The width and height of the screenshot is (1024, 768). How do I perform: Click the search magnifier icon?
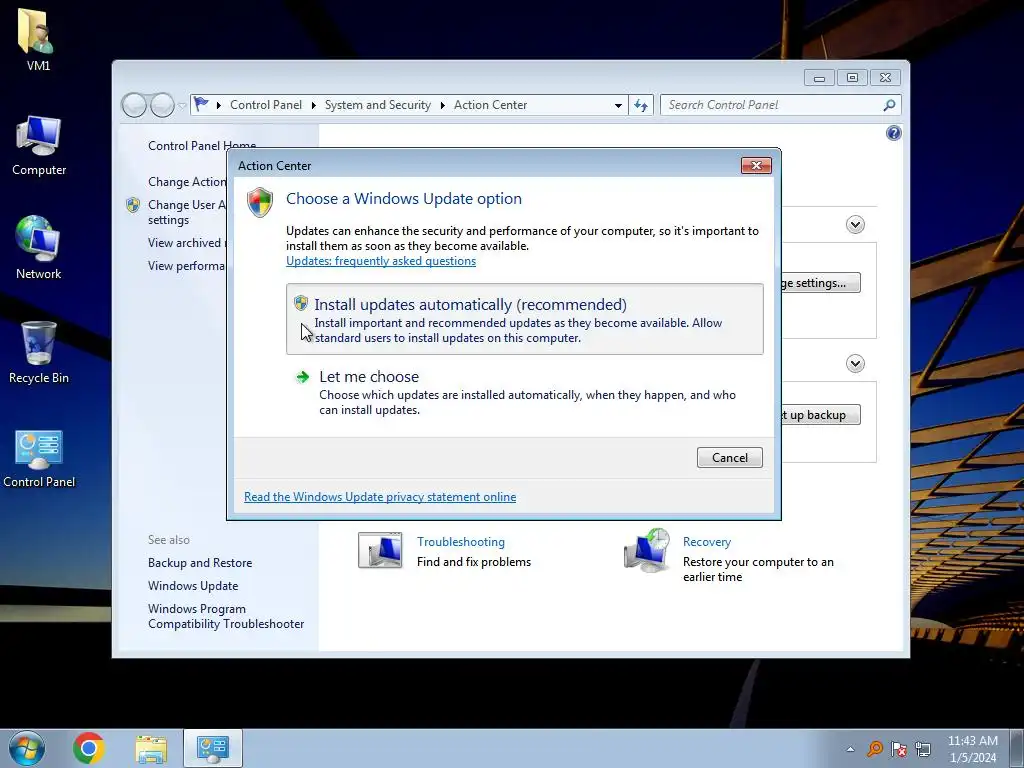pos(889,105)
